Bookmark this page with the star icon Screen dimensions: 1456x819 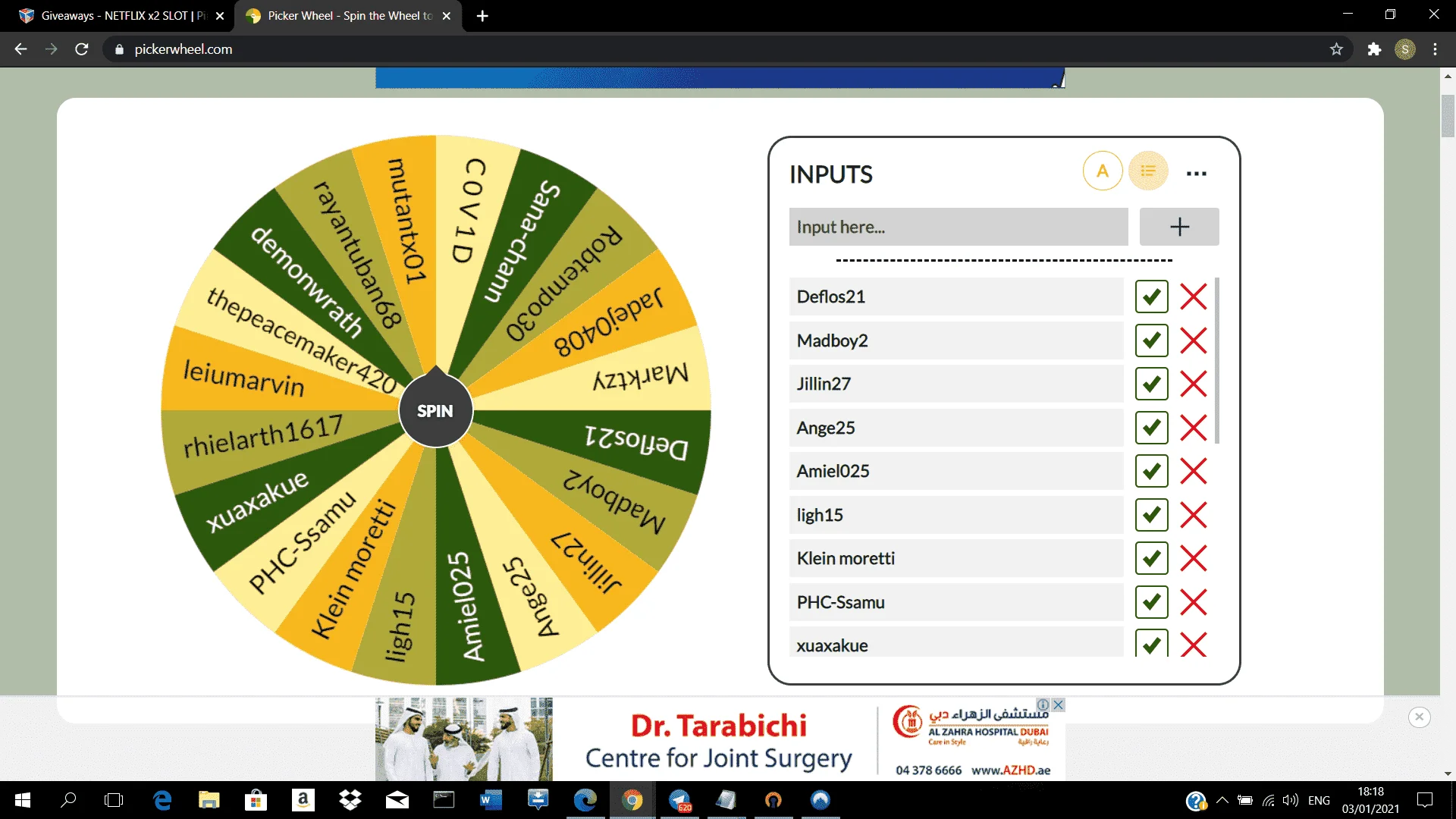(1336, 49)
